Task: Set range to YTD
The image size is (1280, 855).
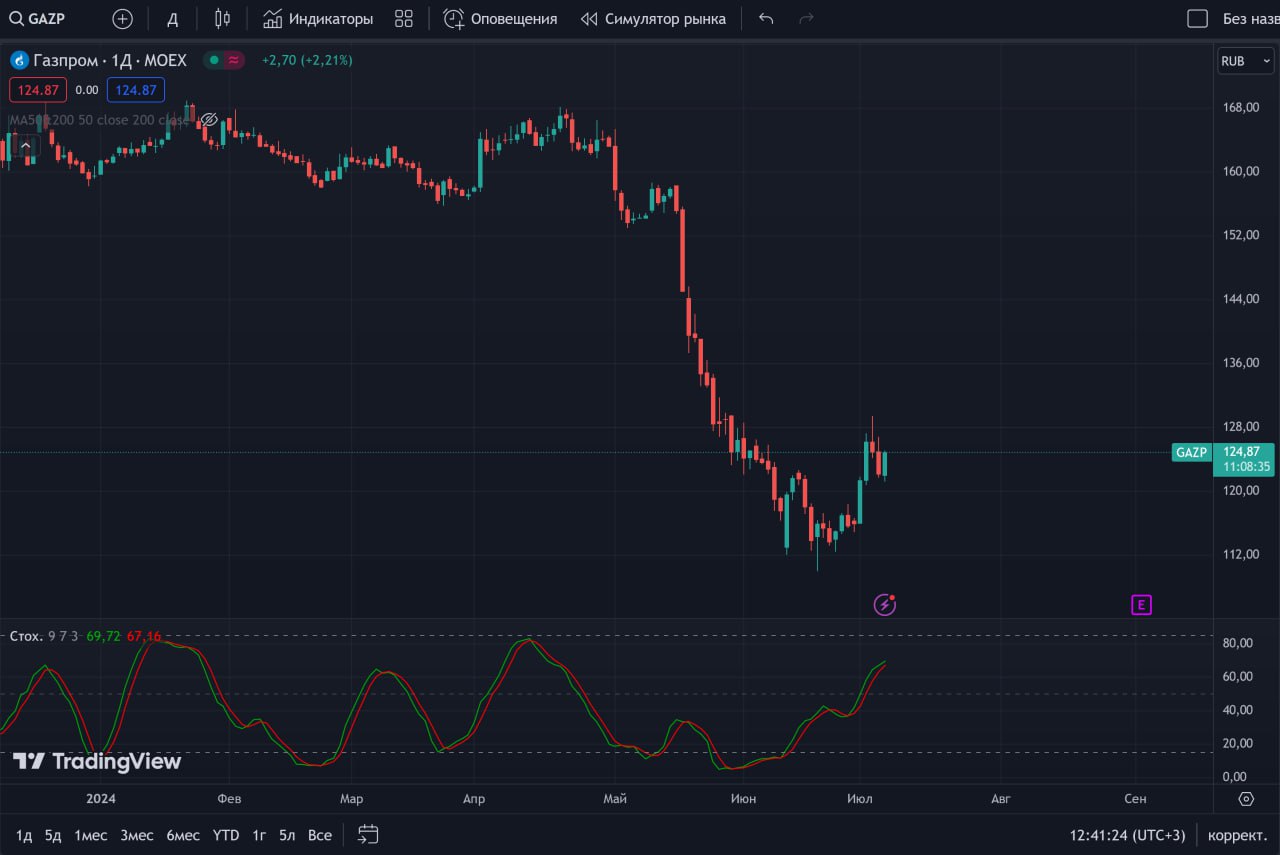Action: (226, 835)
